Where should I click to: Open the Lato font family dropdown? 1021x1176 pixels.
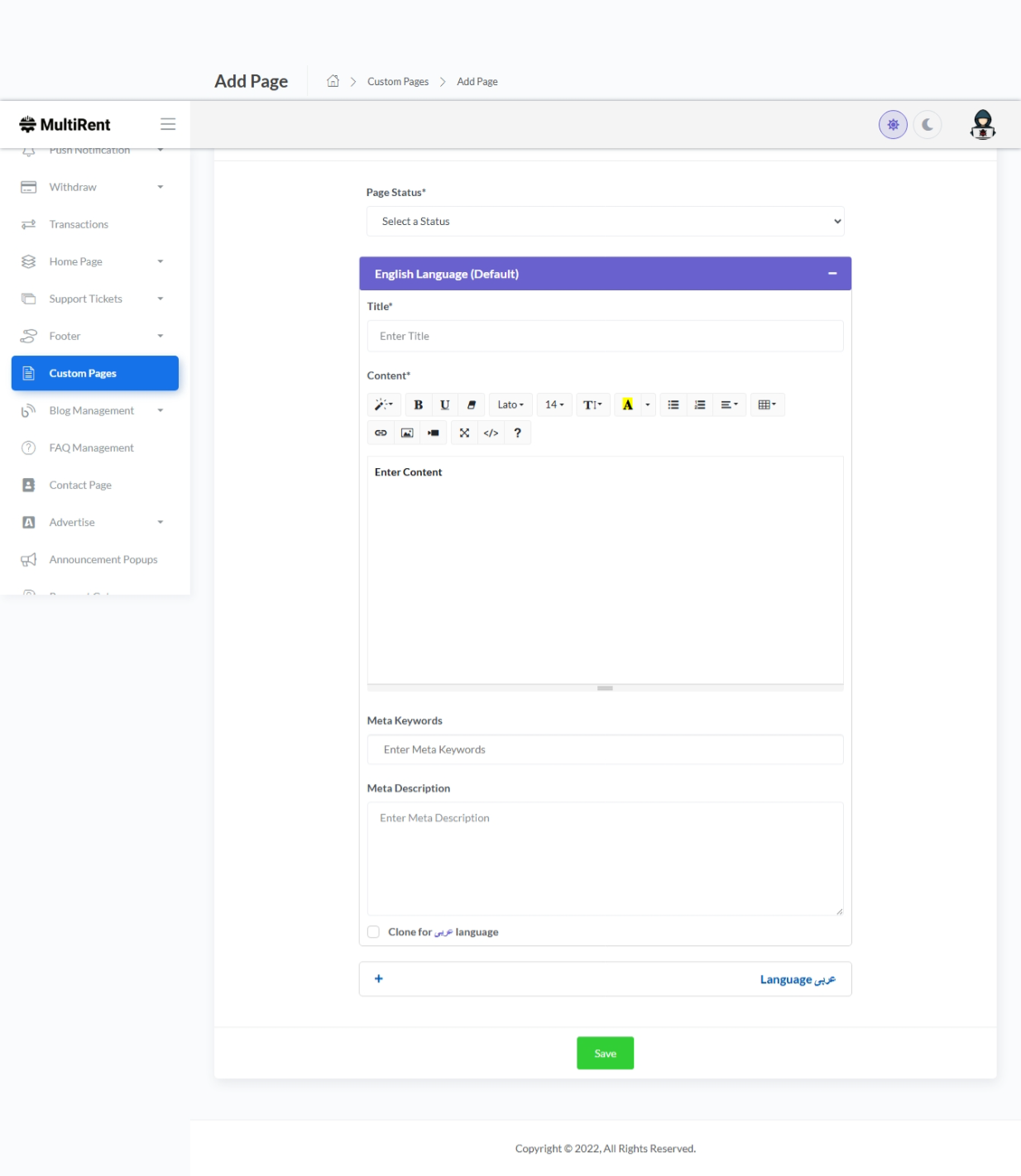(510, 404)
